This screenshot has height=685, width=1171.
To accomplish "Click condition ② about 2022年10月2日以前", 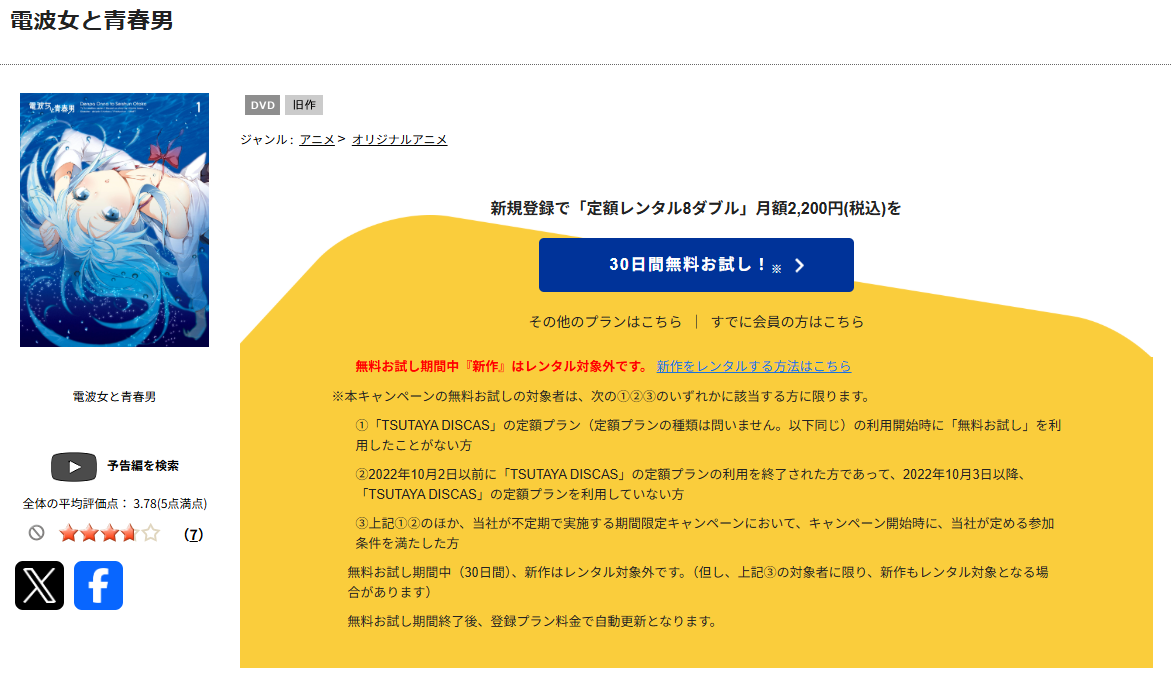I will tap(692, 484).
